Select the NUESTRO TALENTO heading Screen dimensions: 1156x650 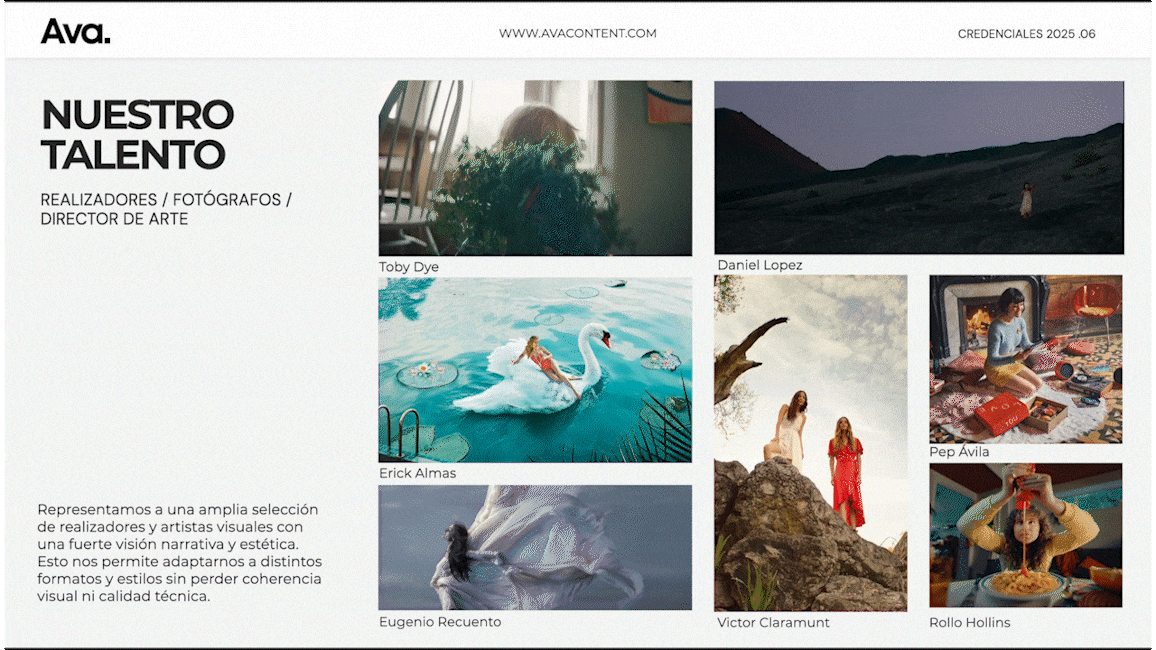coord(137,134)
